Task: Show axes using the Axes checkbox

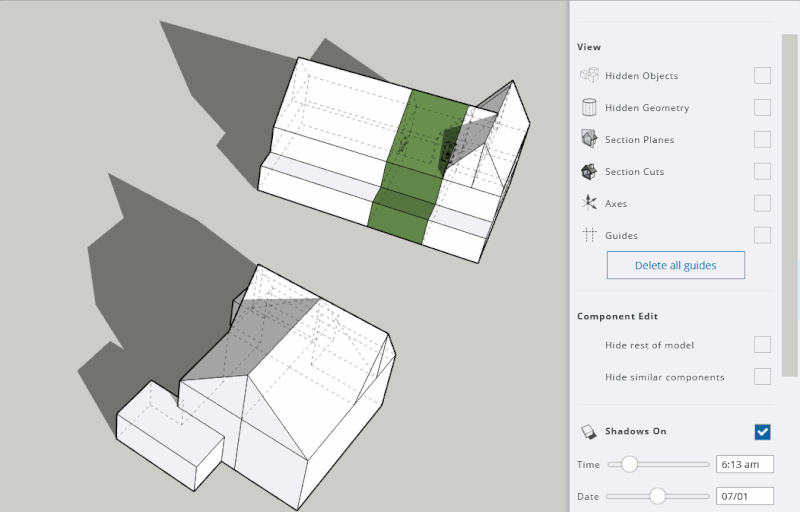Action: [762, 203]
